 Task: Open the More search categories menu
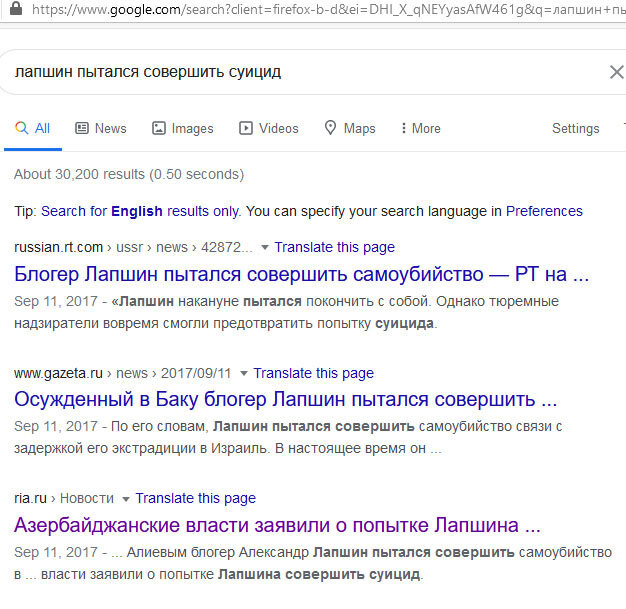pos(421,128)
